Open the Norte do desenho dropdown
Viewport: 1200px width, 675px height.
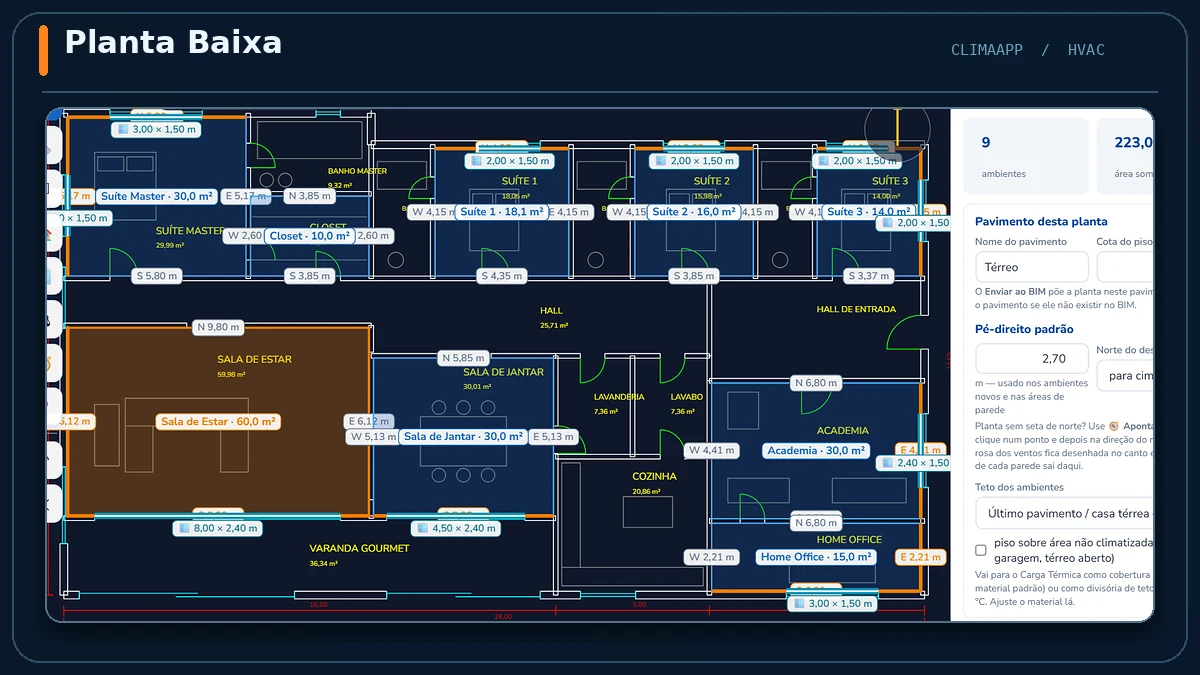[1125, 375]
